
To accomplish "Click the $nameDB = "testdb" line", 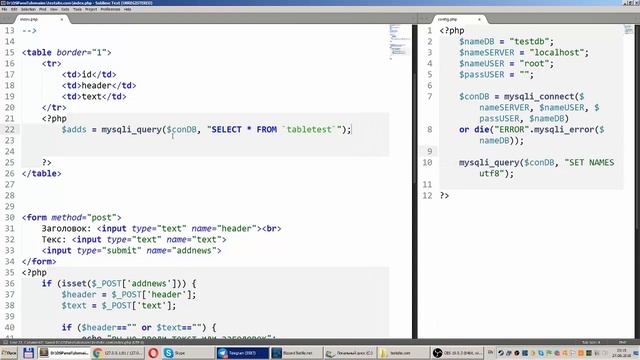I will [x=506, y=41].
